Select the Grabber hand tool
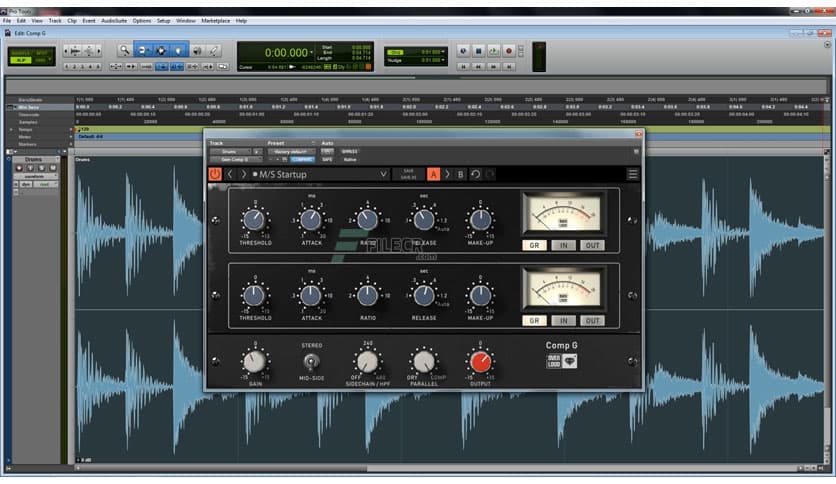The width and height of the screenshot is (836, 484). (179, 51)
